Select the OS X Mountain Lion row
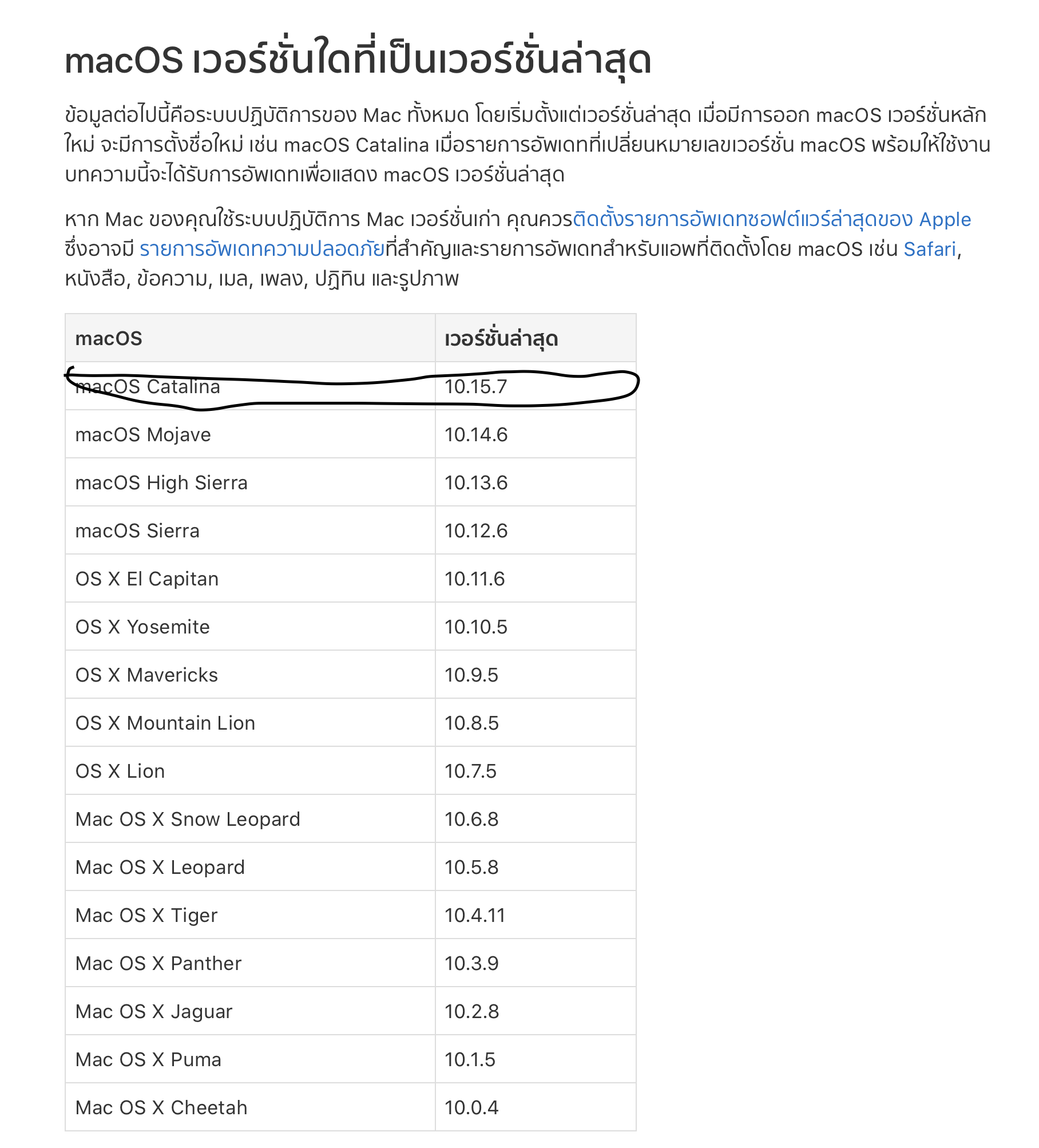The image size is (1039, 1148). tap(350, 723)
